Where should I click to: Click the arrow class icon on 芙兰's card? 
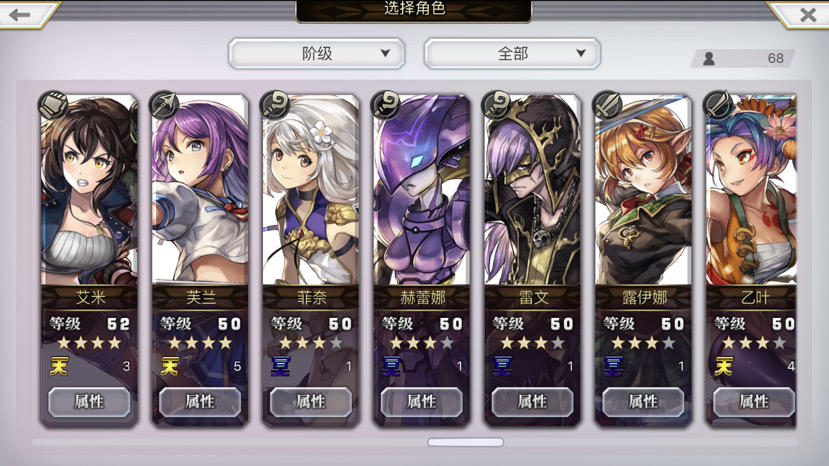coord(164,105)
